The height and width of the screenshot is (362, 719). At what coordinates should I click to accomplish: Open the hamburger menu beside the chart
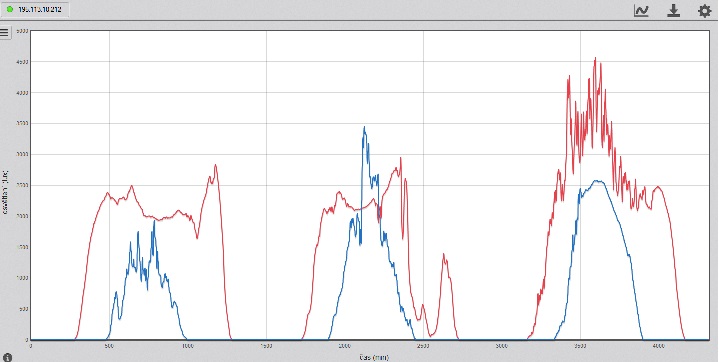click(x=4, y=33)
